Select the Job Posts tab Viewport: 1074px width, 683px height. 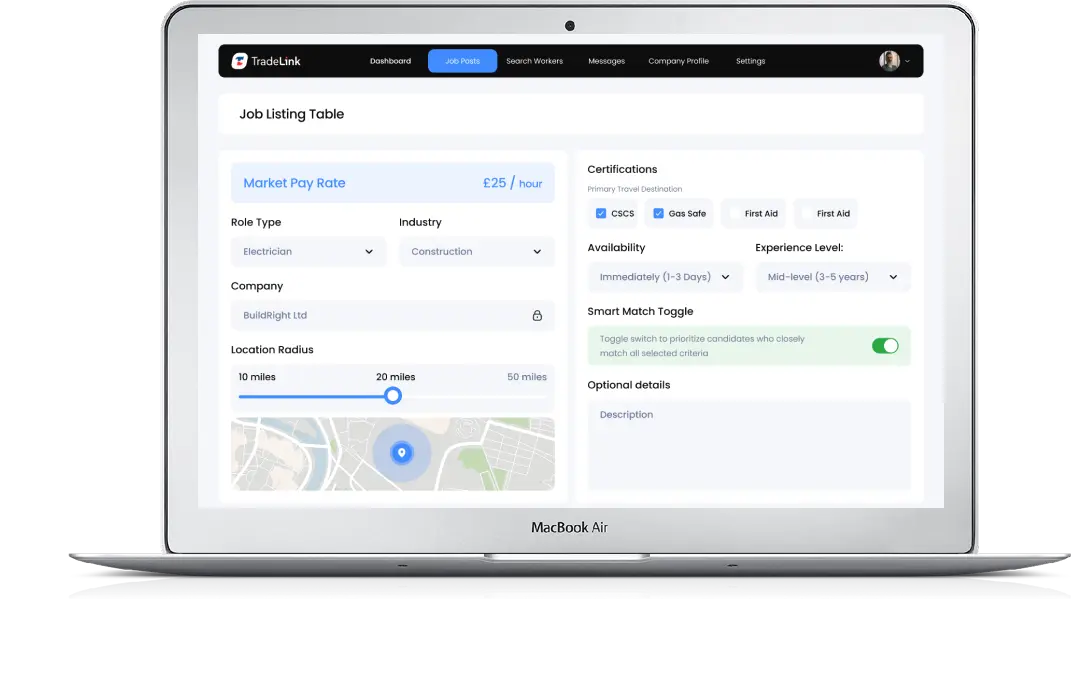point(462,61)
